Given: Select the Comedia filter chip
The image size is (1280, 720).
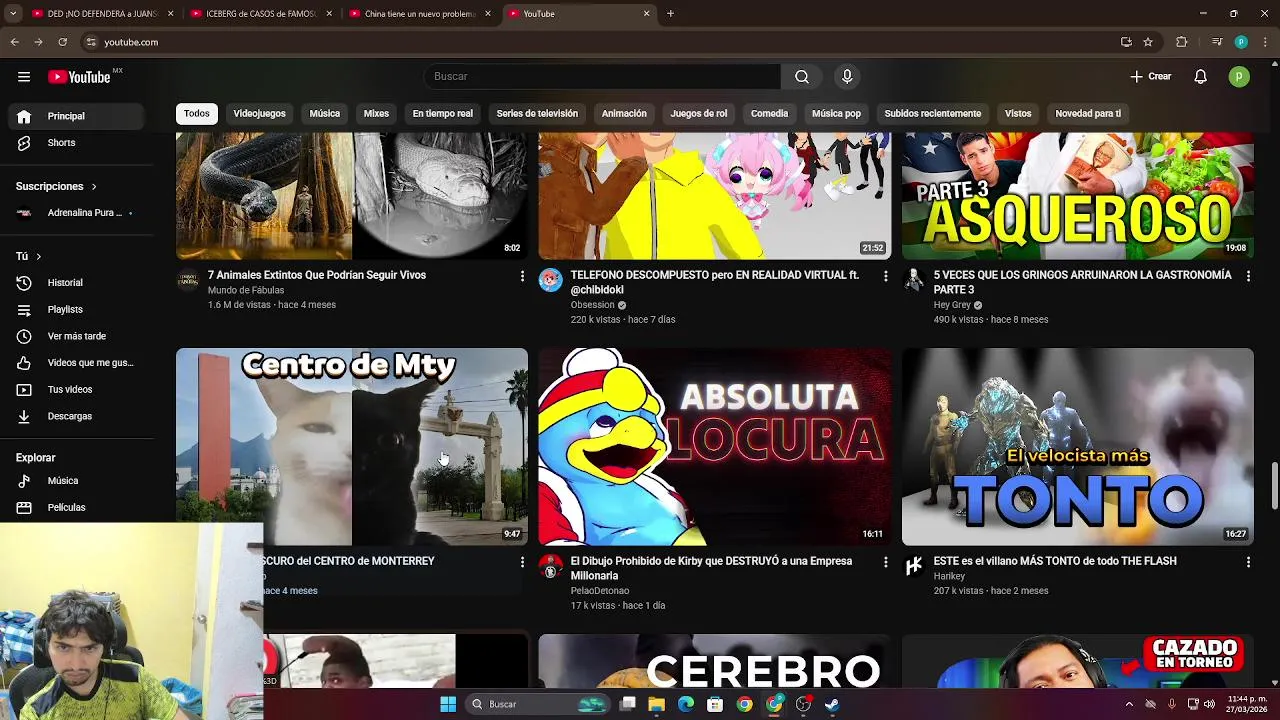Looking at the screenshot, I should [770, 113].
